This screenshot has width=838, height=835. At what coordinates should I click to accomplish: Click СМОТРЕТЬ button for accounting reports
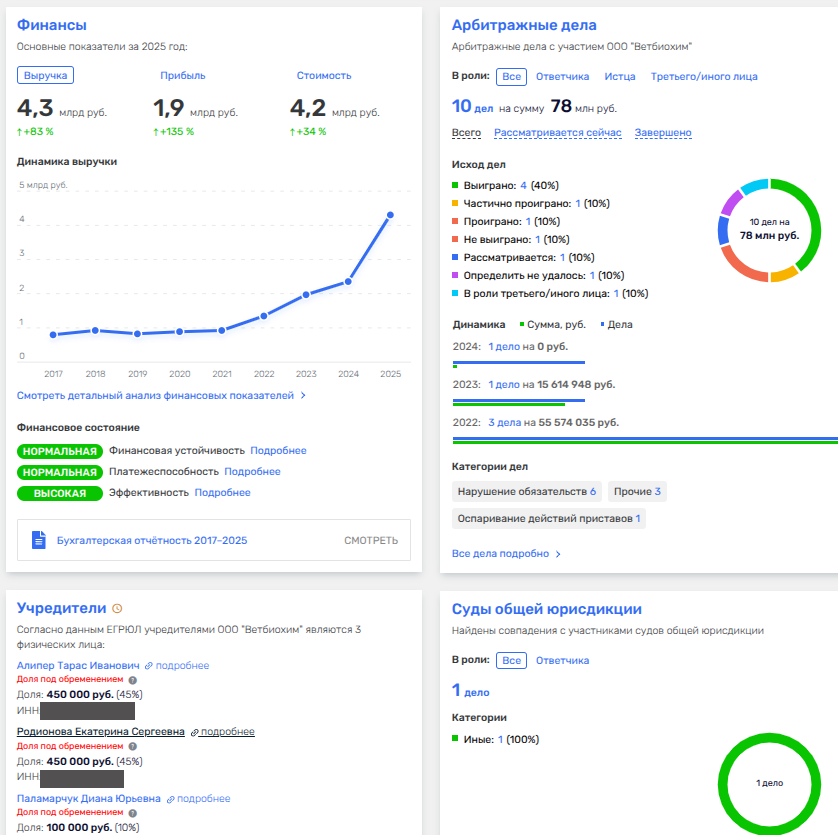(x=371, y=540)
